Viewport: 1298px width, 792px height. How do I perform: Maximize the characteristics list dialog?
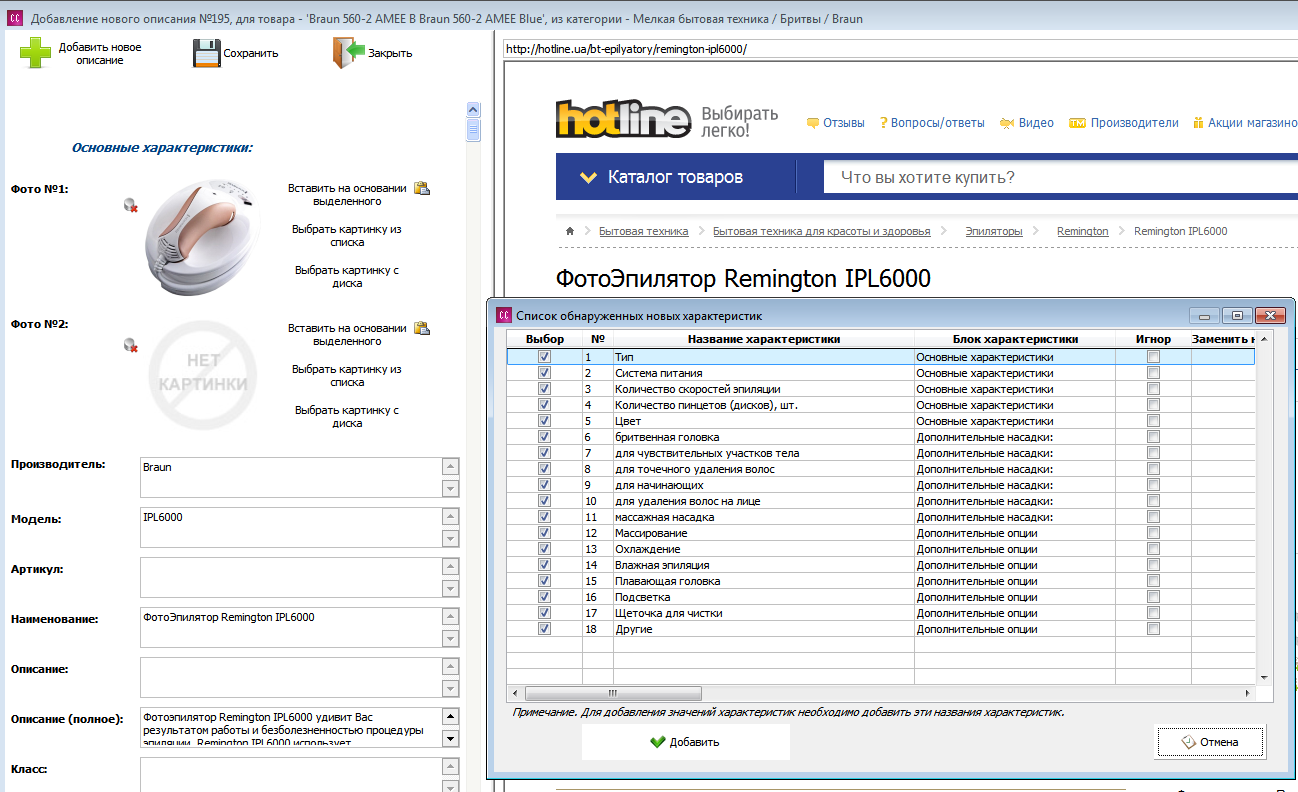[x=1237, y=315]
